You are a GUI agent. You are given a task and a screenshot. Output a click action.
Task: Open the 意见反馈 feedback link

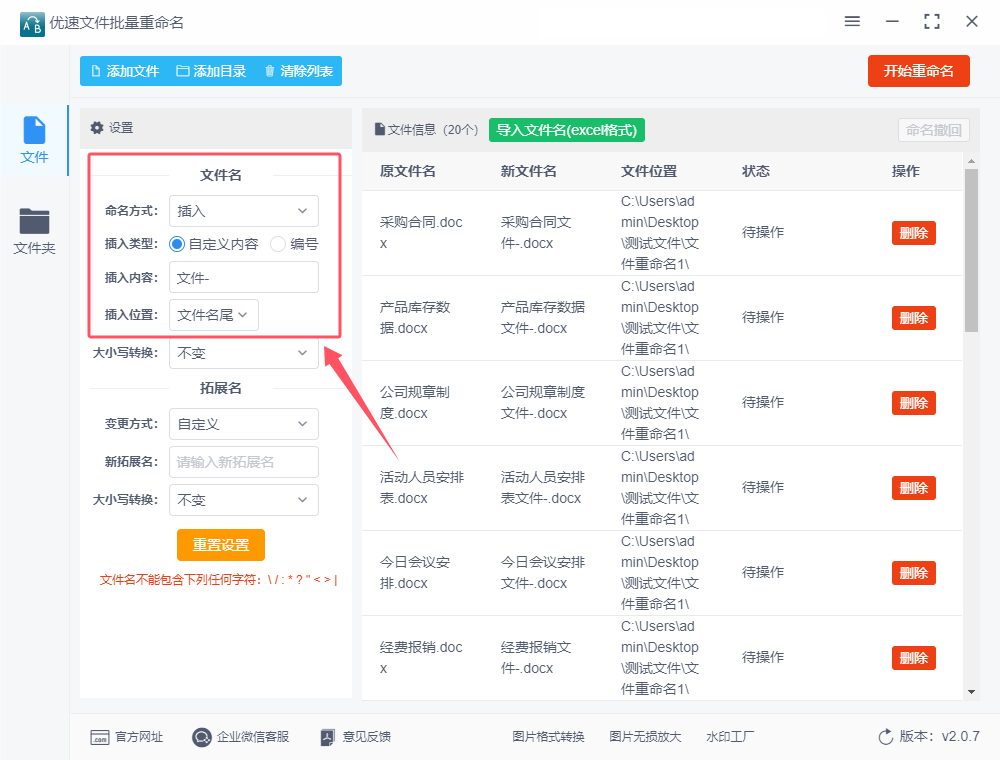pyautogui.click(x=356, y=737)
